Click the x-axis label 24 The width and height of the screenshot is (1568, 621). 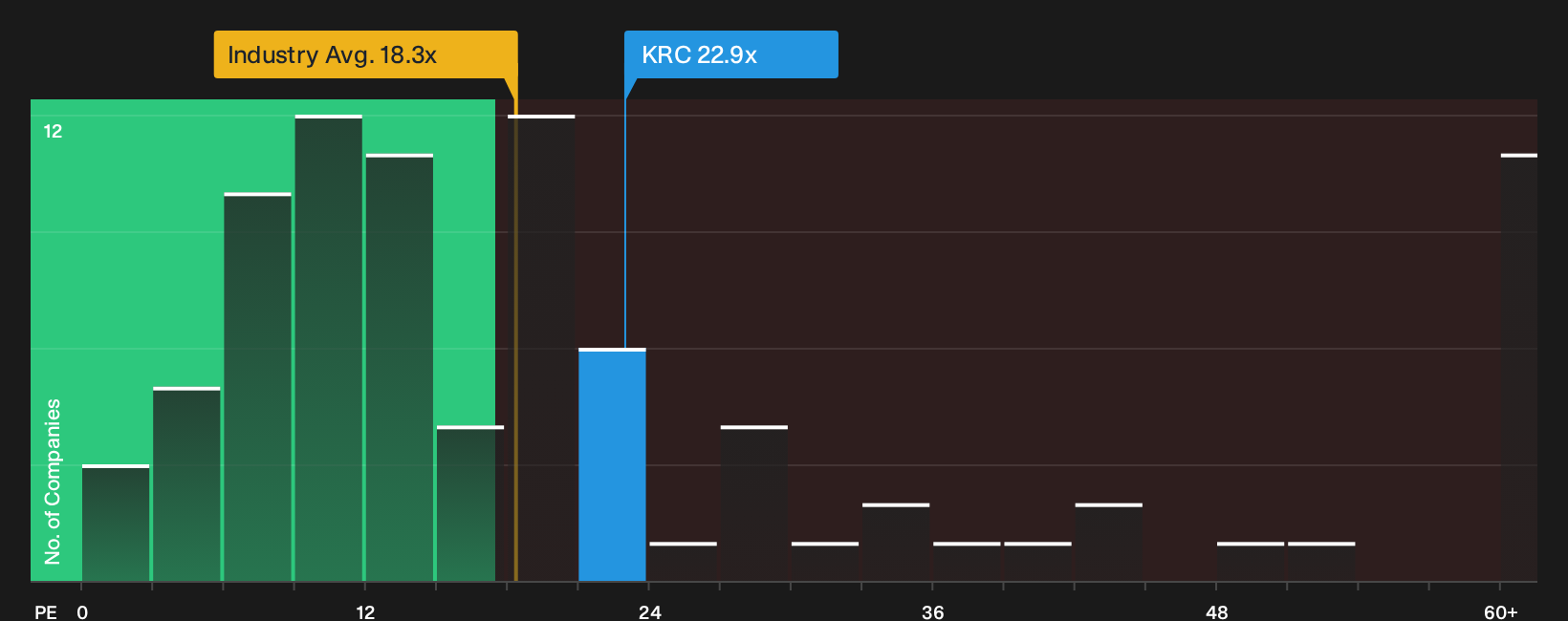point(650,611)
